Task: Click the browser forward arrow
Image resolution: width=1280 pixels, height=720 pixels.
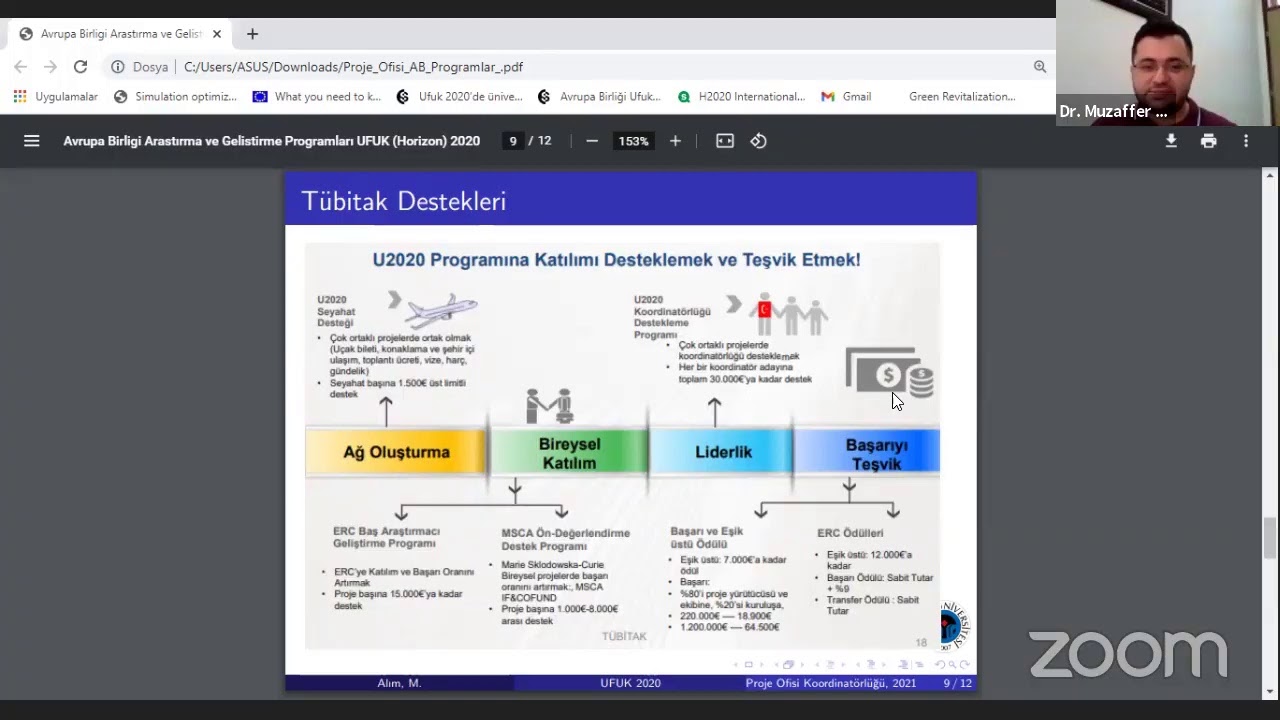Action: [50, 67]
